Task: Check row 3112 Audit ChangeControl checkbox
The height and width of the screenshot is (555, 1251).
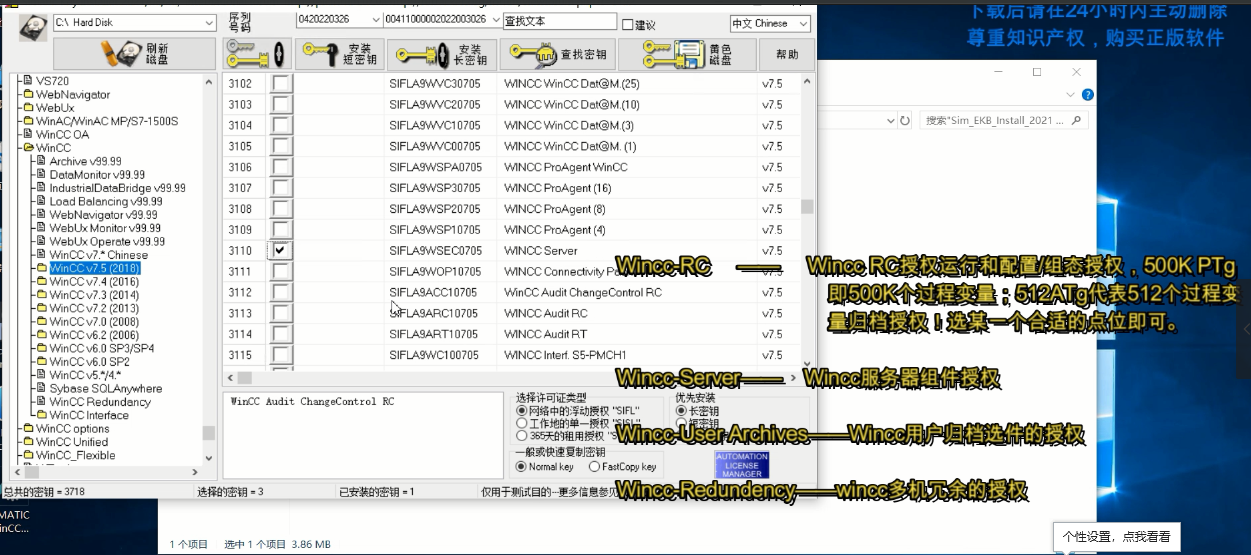Action: [281, 293]
